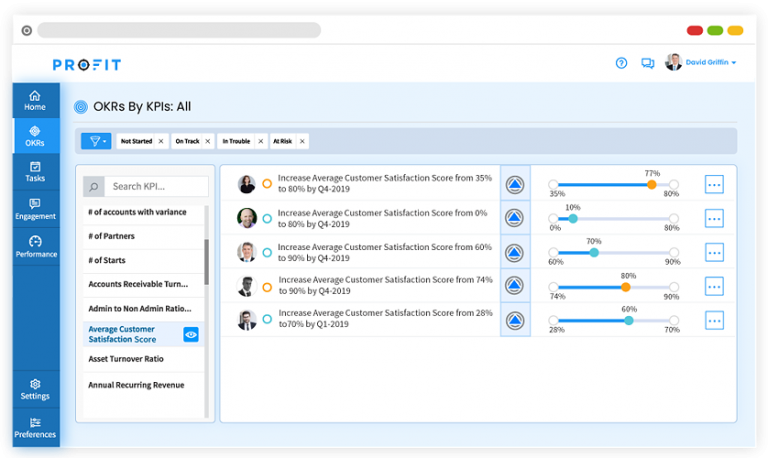Click the 77% progress slider handle
768x458 pixels.
652,184
